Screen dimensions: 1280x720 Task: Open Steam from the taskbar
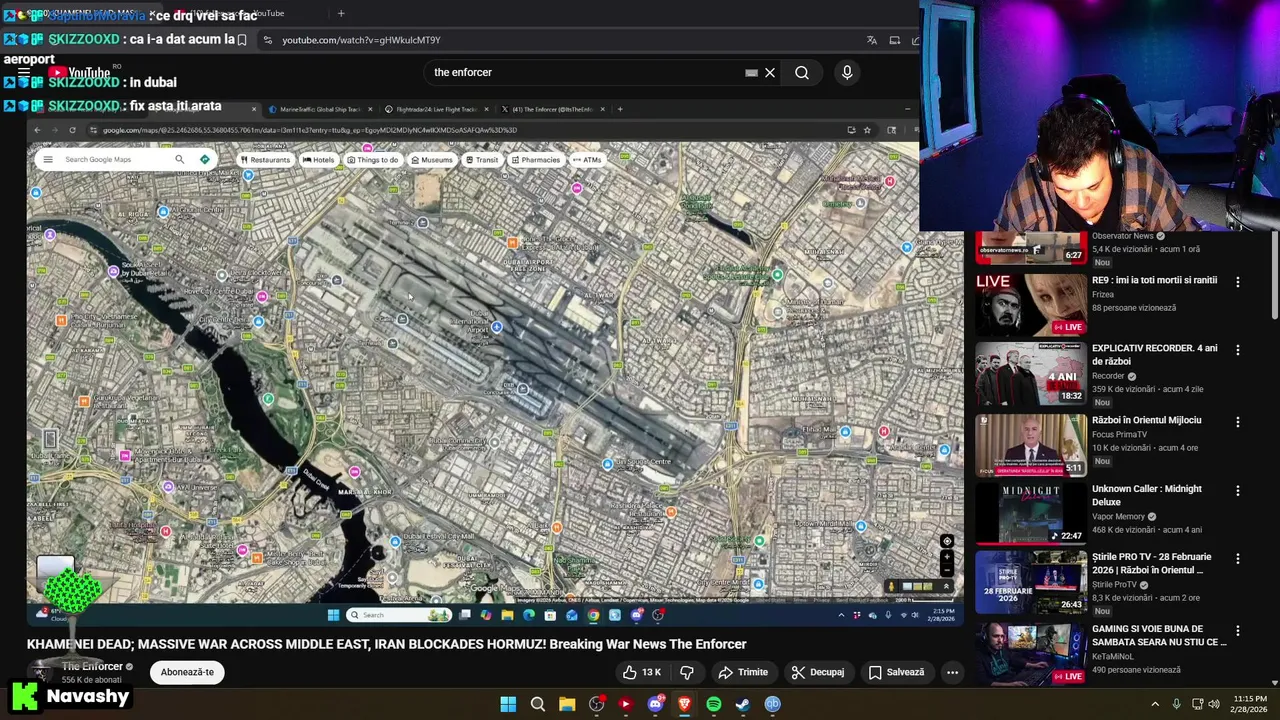743,704
